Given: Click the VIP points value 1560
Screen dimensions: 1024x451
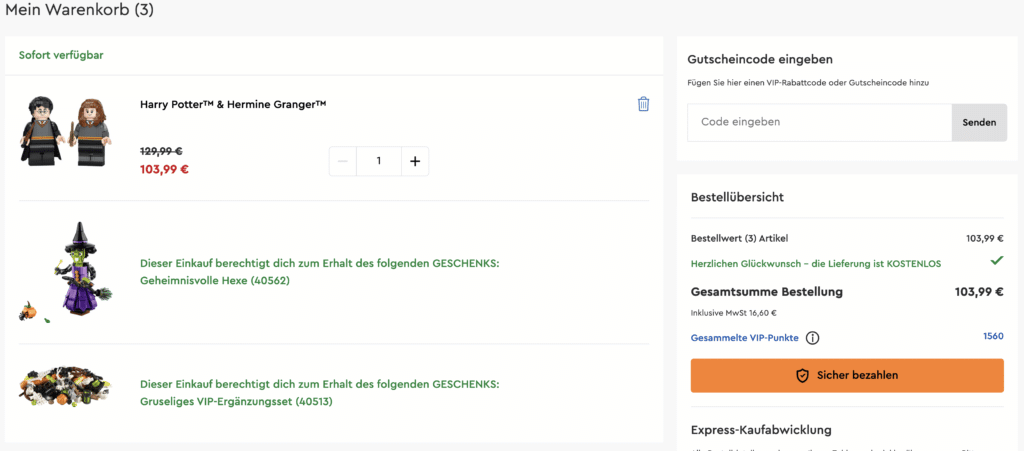Looking at the screenshot, I should [x=993, y=336].
